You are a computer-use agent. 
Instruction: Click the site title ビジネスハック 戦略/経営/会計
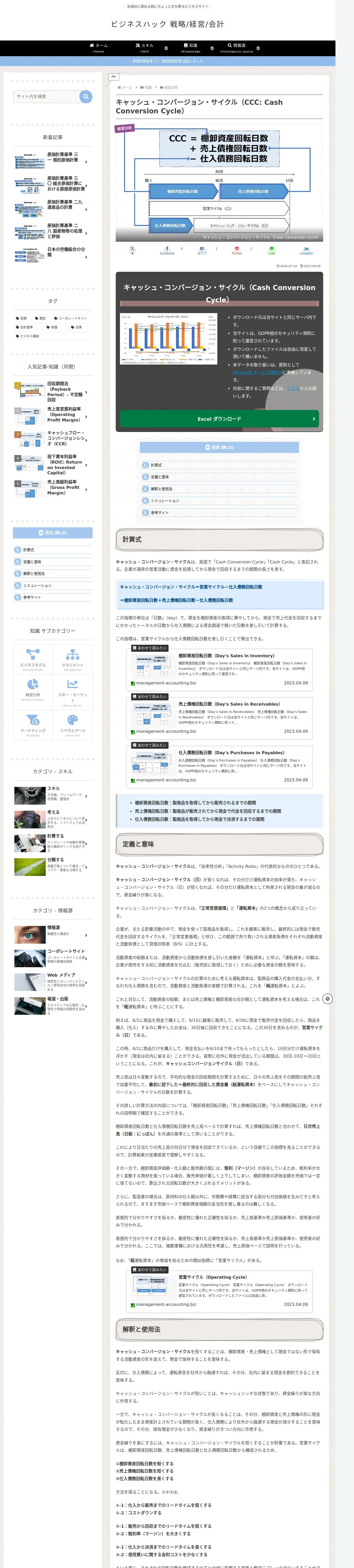167,24
